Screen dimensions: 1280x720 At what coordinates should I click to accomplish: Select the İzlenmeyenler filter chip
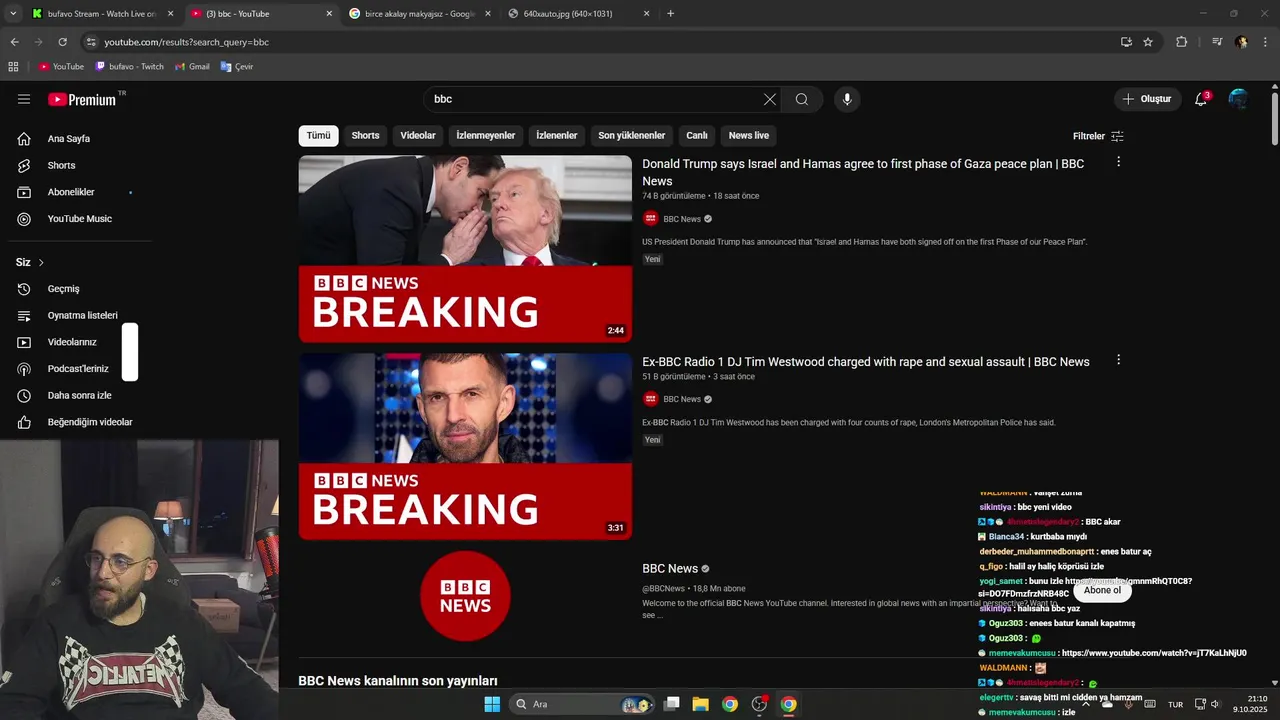point(486,136)
